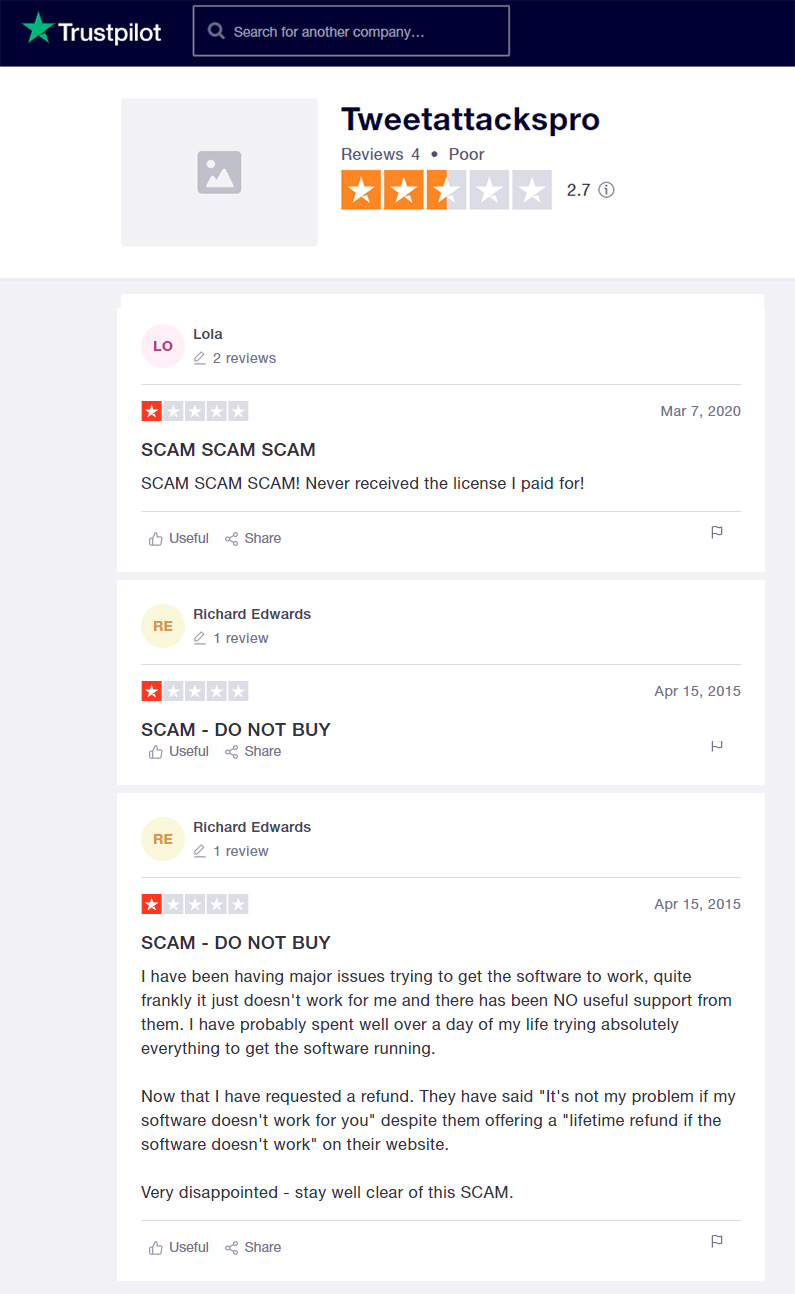This screenshot has width=795, height=1294.
Task: Mark Lola's review as Useful
Action: pyautogui.click(x=179, y=538)
